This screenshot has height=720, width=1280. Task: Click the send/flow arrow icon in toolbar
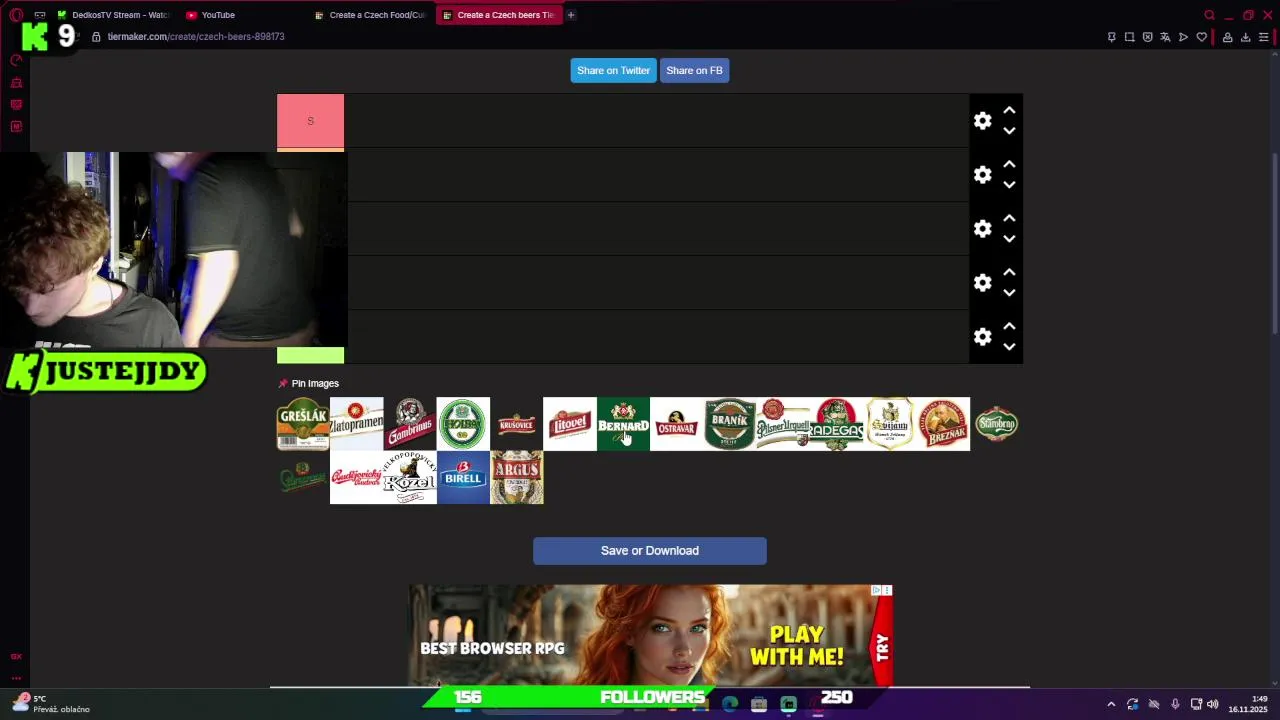1183,37
